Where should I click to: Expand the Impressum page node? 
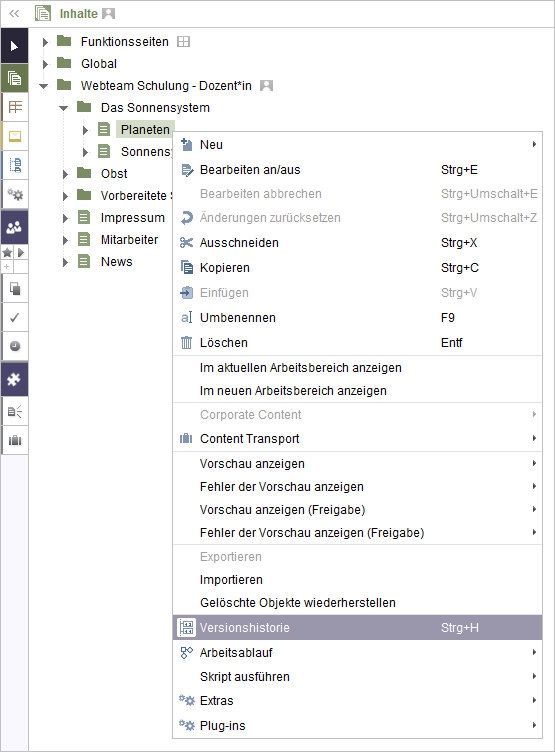pyautogui.click(x=66, y=218)
